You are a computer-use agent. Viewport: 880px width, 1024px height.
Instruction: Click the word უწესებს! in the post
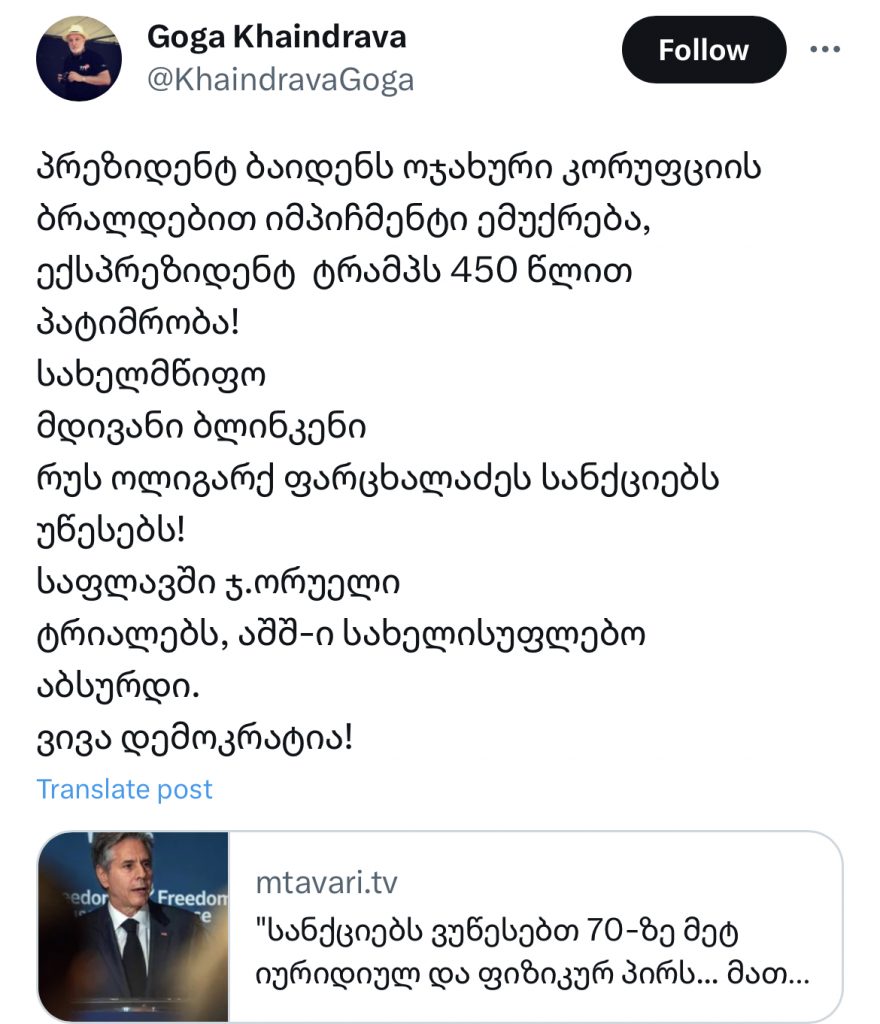point(111,530)
